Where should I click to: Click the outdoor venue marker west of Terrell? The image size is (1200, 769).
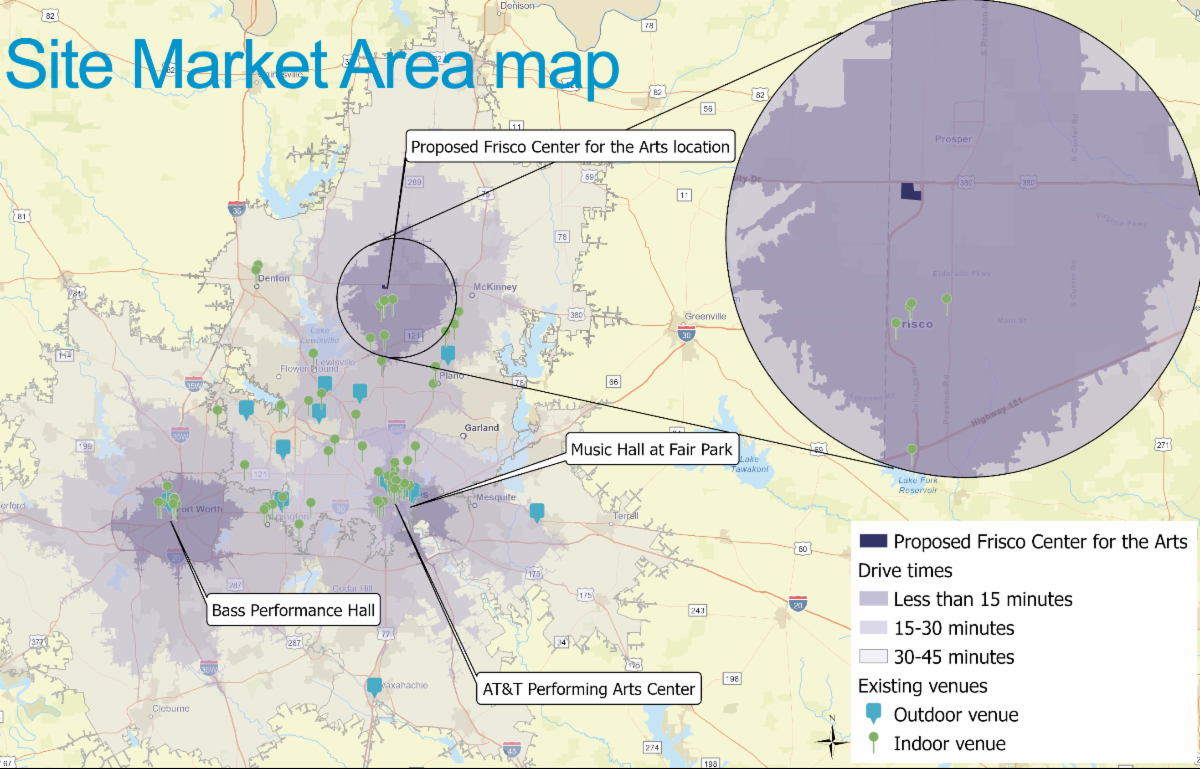[537, 511]
